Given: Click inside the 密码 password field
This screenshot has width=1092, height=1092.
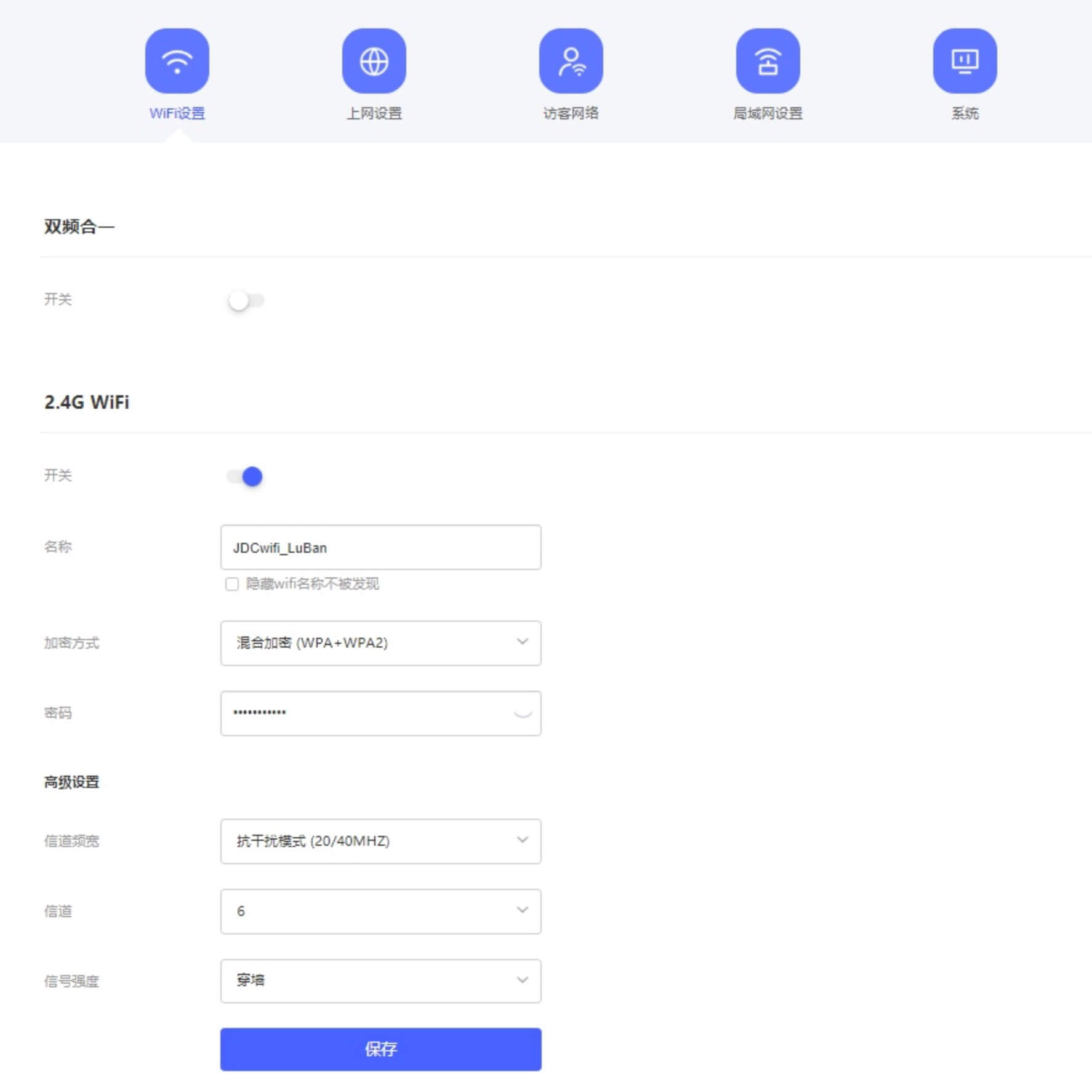Looking at the screenshot, I should coord(369,713).
